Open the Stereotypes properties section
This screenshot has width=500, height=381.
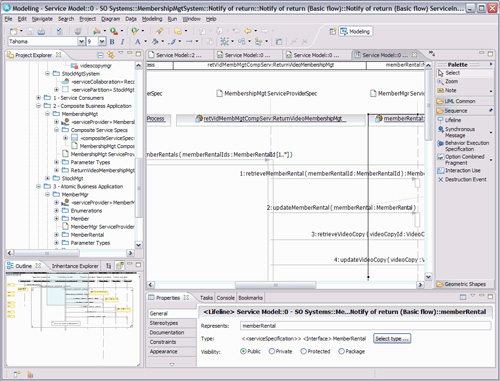coord(172,323)
